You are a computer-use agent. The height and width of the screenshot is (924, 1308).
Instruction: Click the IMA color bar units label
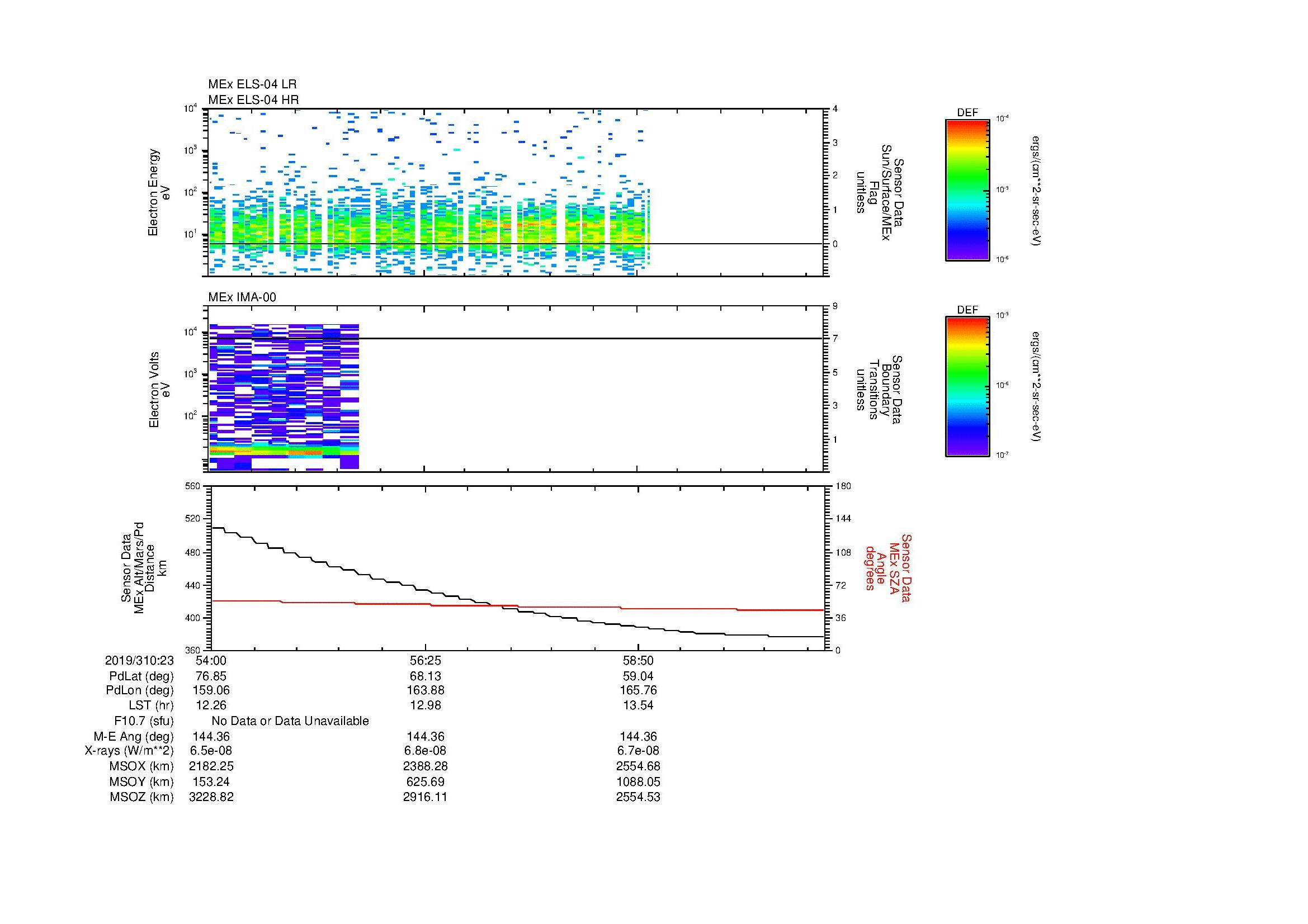(x=1036, y=386)
